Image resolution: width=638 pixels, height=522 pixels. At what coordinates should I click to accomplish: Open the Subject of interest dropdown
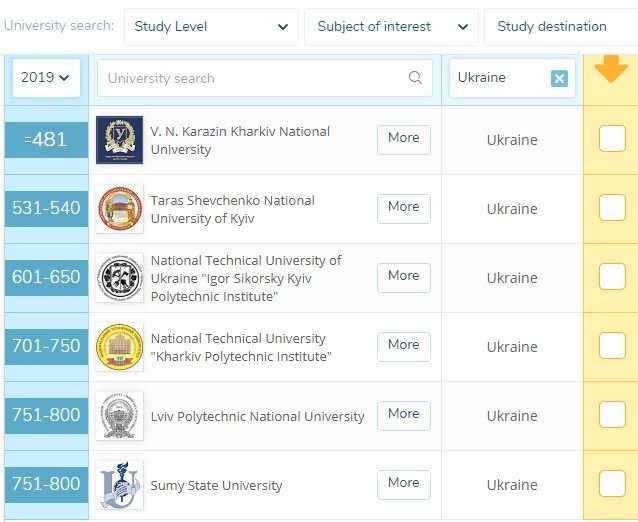coord(391,27)
